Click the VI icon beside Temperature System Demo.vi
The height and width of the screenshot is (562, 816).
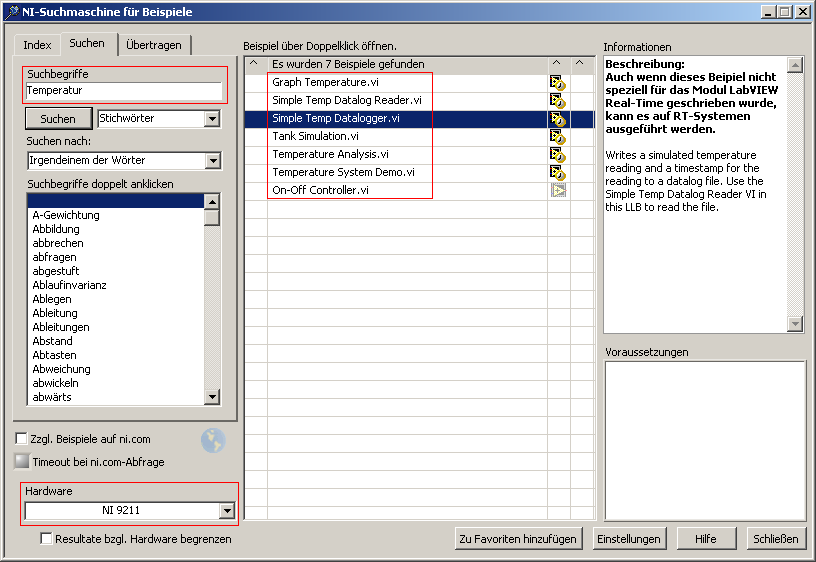pyautogui.click(x=558, y=172)
